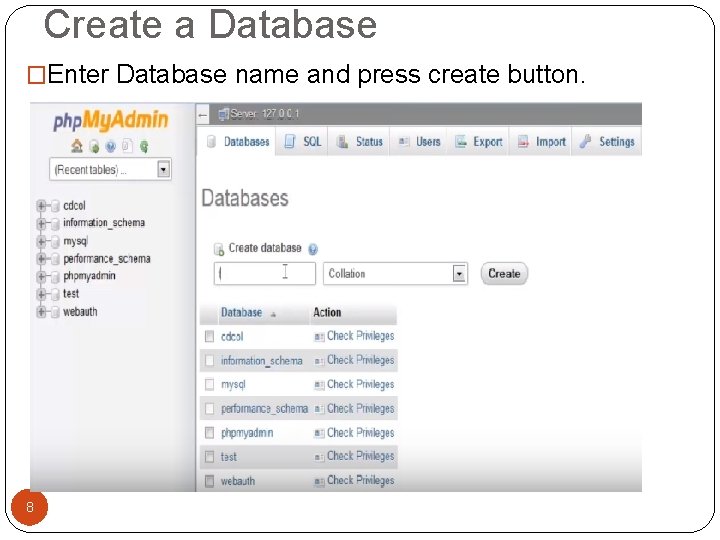Expand the mysql tree node
The width and height of the screenshot is (720, 540).
[x=41, y=241]
